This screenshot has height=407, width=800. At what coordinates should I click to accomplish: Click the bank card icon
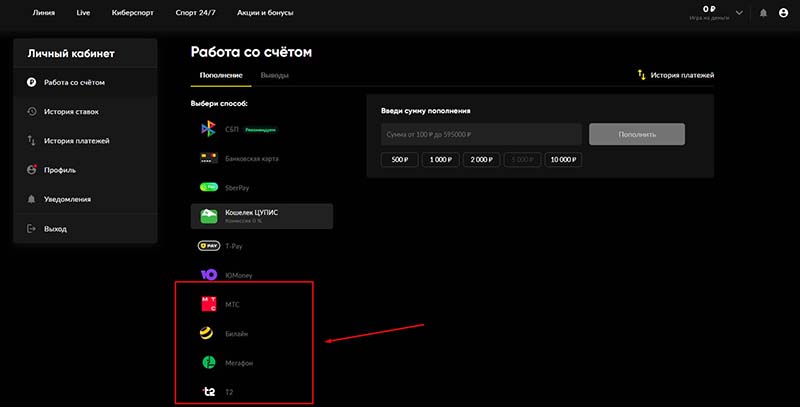(209, 158)
